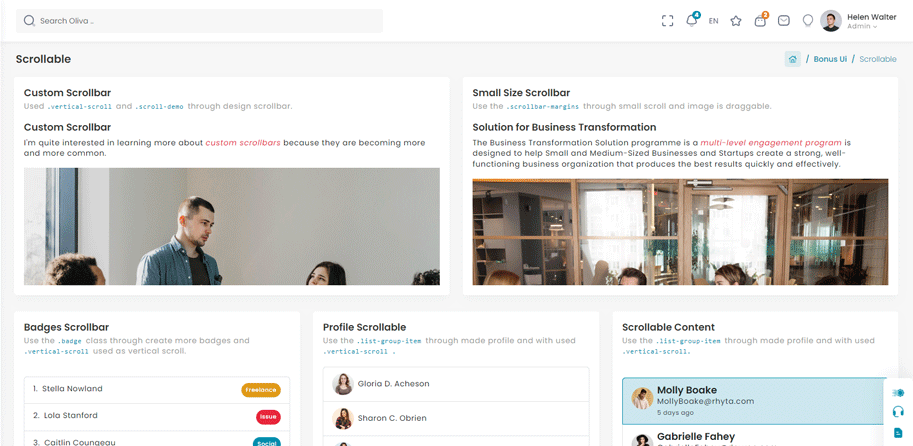Image resolution: width=913 pixels, height=446 pixels.
Task: Open the EN language dropdown
Action: click(x=713, y=21)
